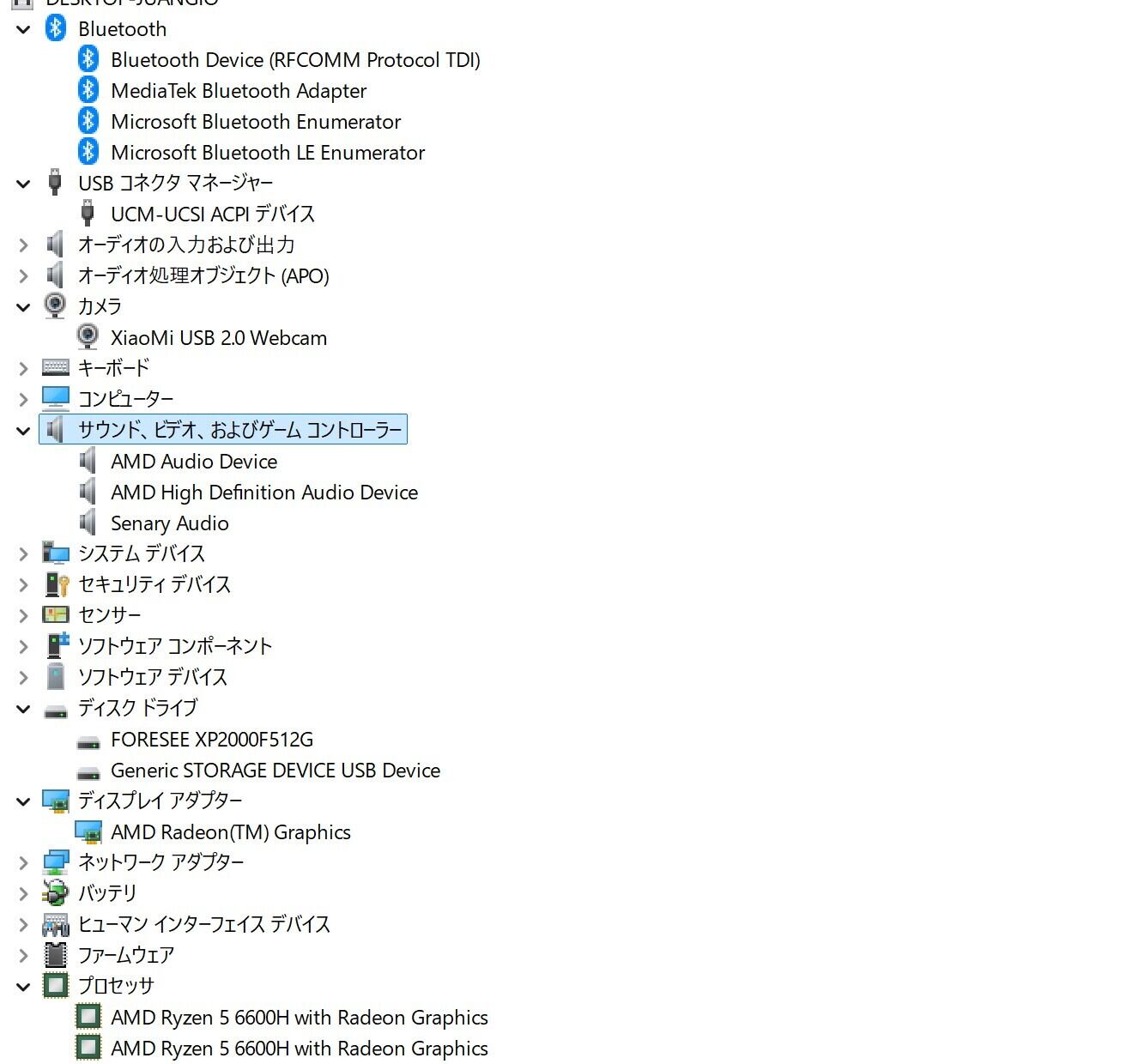Select the AMD High Definition Audio Device icon
This screenshot has width=1126, height=1064.
[88, 492]
